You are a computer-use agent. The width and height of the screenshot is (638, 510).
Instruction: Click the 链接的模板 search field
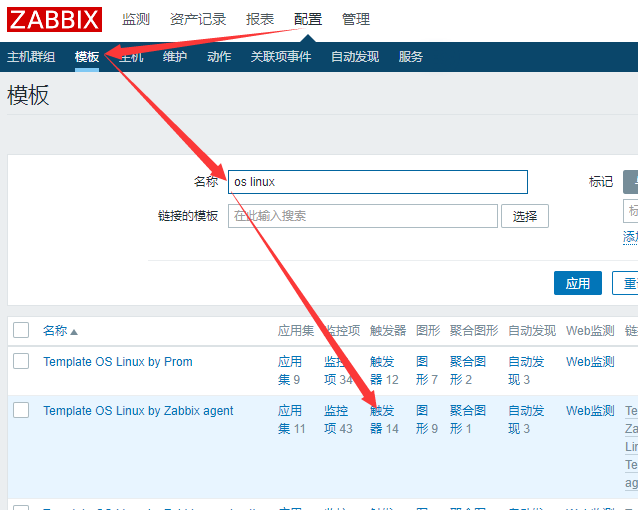(363, 216)
